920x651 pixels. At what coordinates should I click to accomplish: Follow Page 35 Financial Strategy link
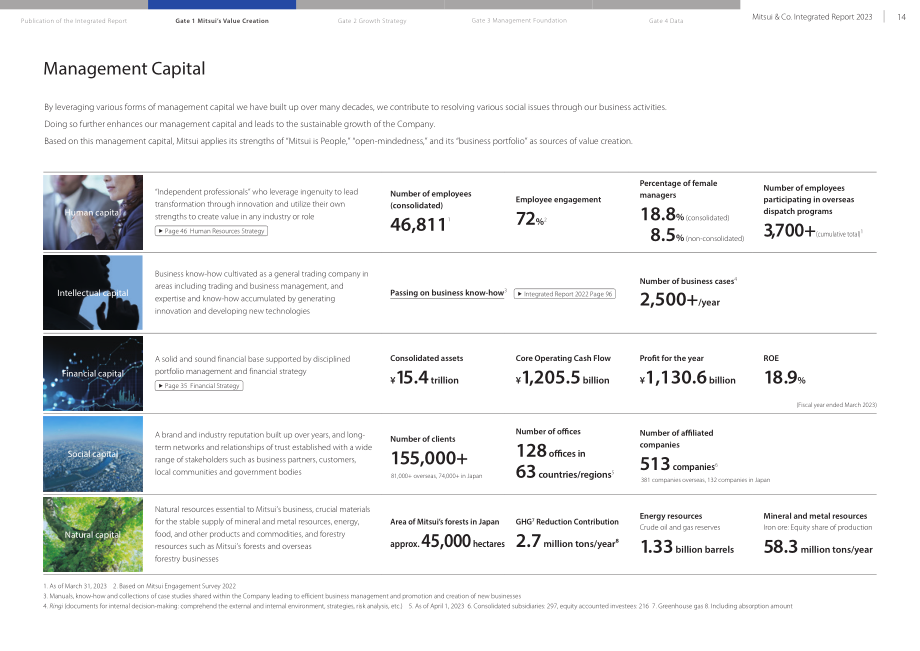coord(199,386)
